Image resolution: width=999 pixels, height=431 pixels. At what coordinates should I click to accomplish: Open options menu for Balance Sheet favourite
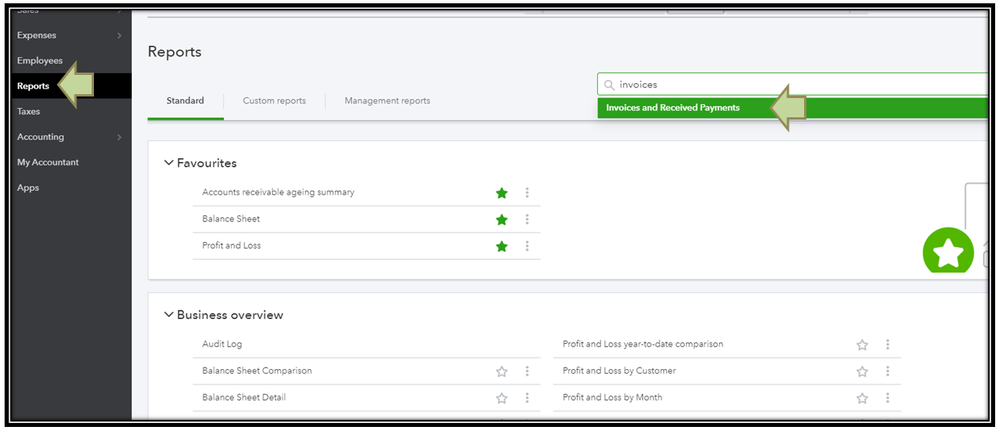527,219
